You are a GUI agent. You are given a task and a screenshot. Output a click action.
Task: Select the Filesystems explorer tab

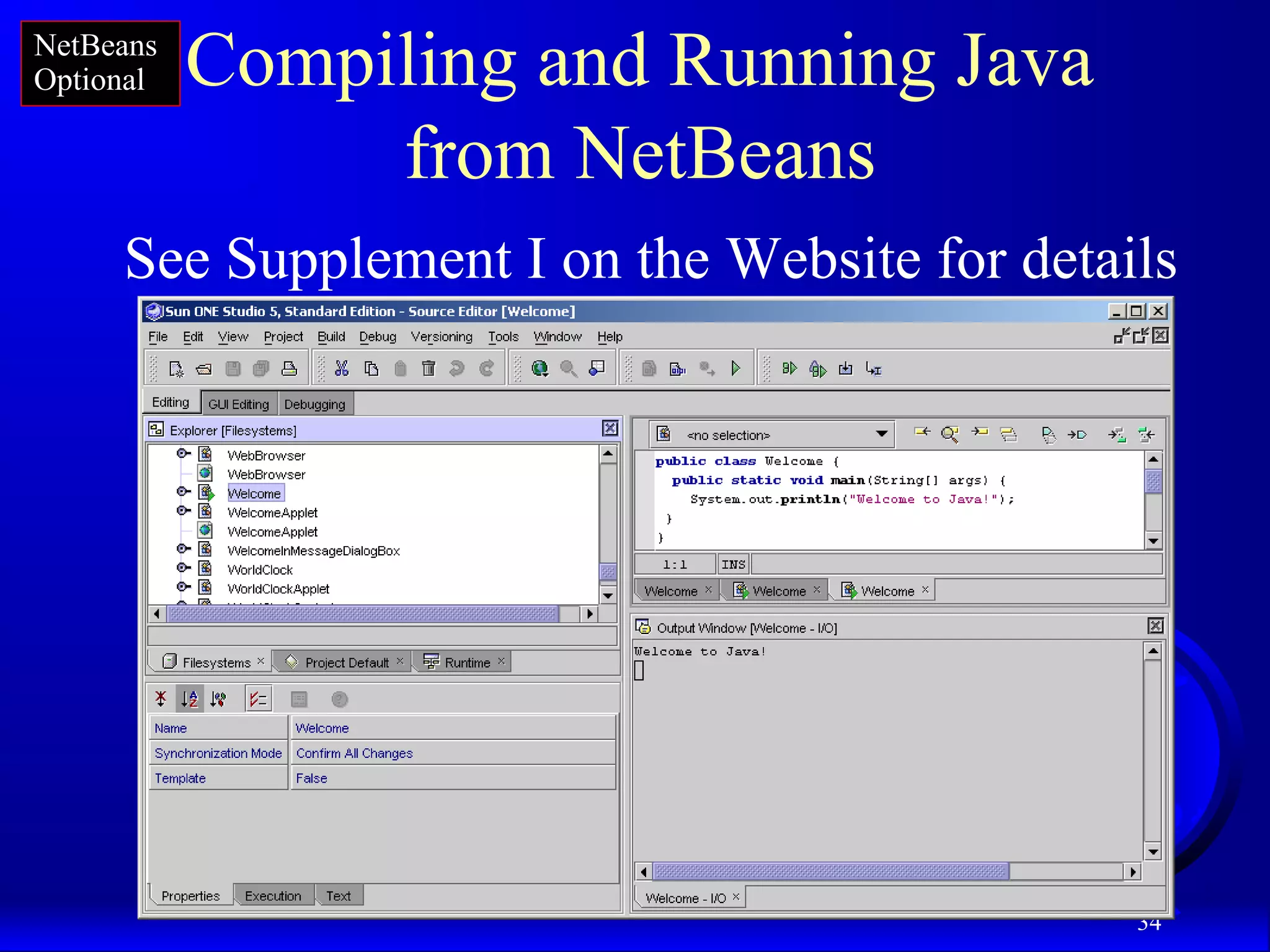pos(210,663)
